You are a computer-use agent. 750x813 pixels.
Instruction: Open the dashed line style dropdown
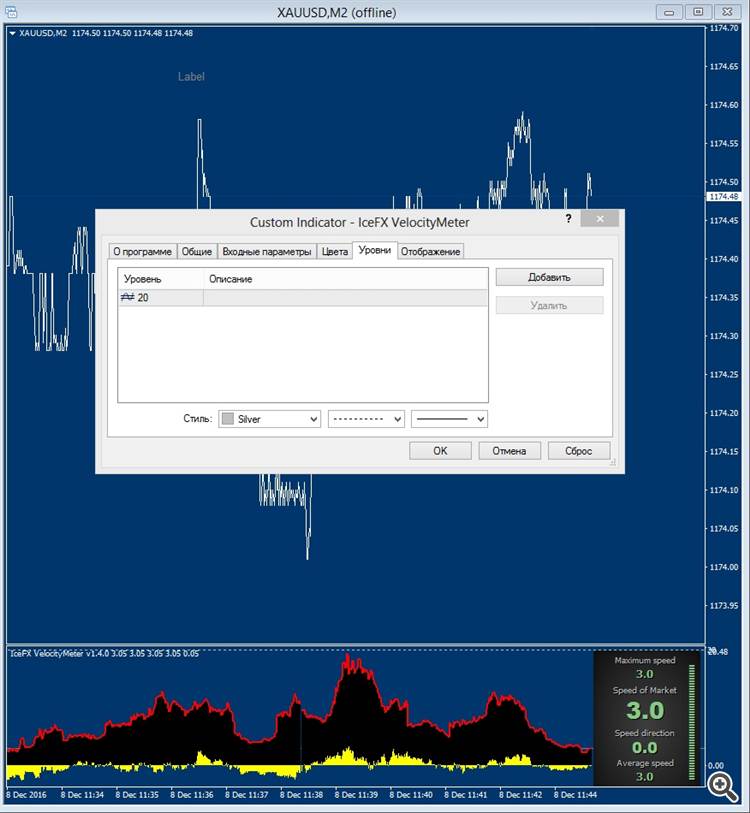366,419
